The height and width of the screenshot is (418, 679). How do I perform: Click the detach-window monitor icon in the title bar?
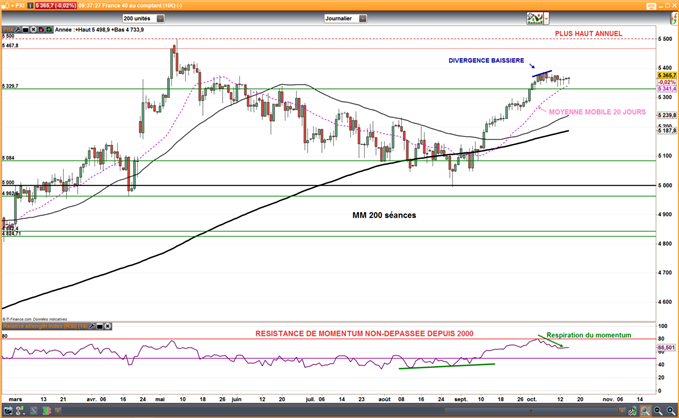tap(651, 6)
